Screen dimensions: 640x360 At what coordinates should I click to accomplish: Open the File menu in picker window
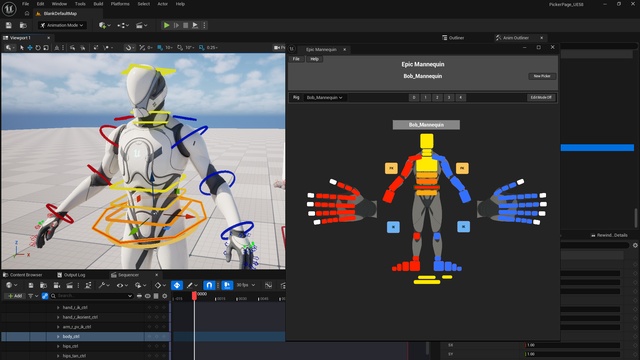(296, 59)
